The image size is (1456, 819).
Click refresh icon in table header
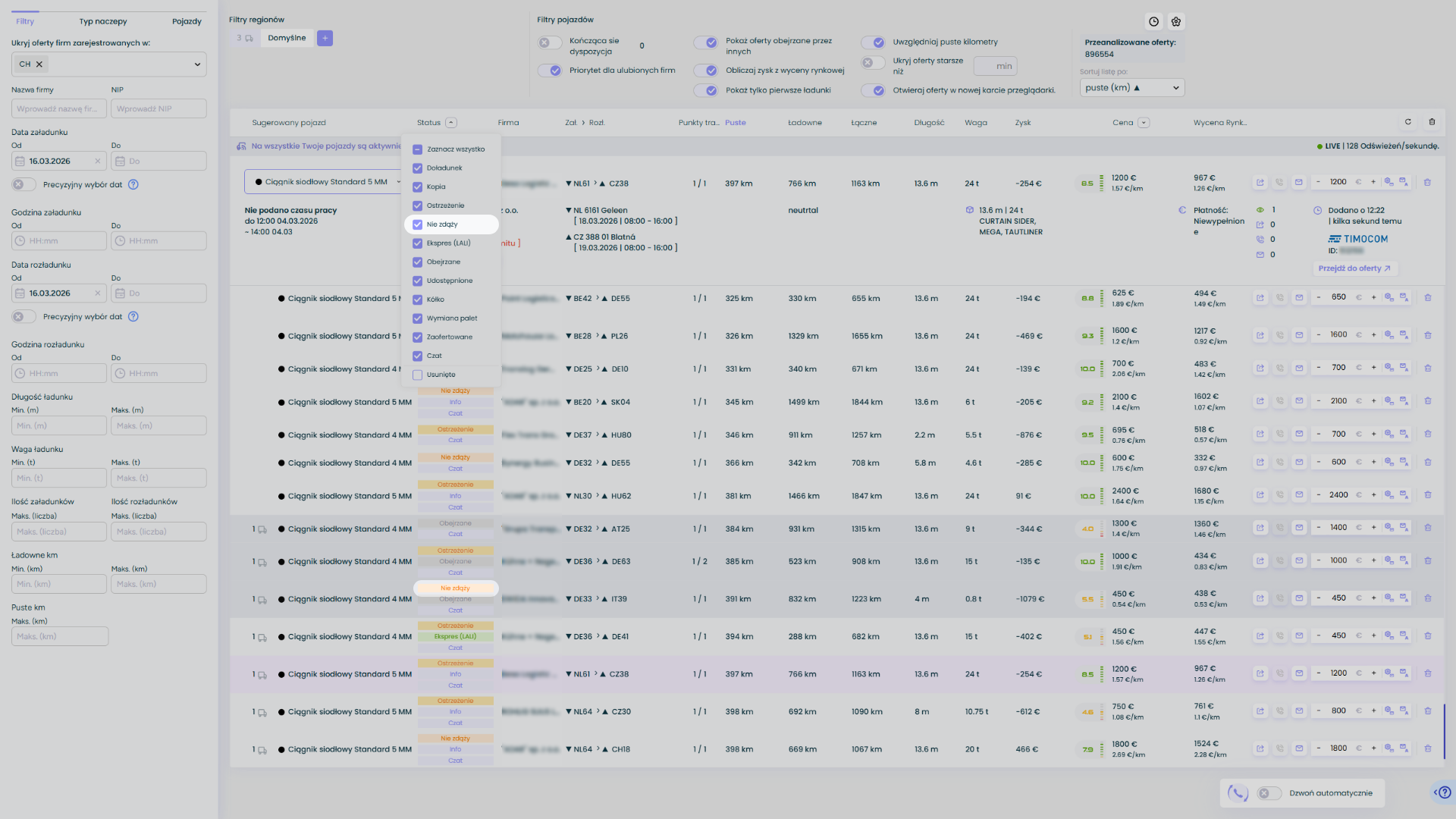tap(1408, 122)
